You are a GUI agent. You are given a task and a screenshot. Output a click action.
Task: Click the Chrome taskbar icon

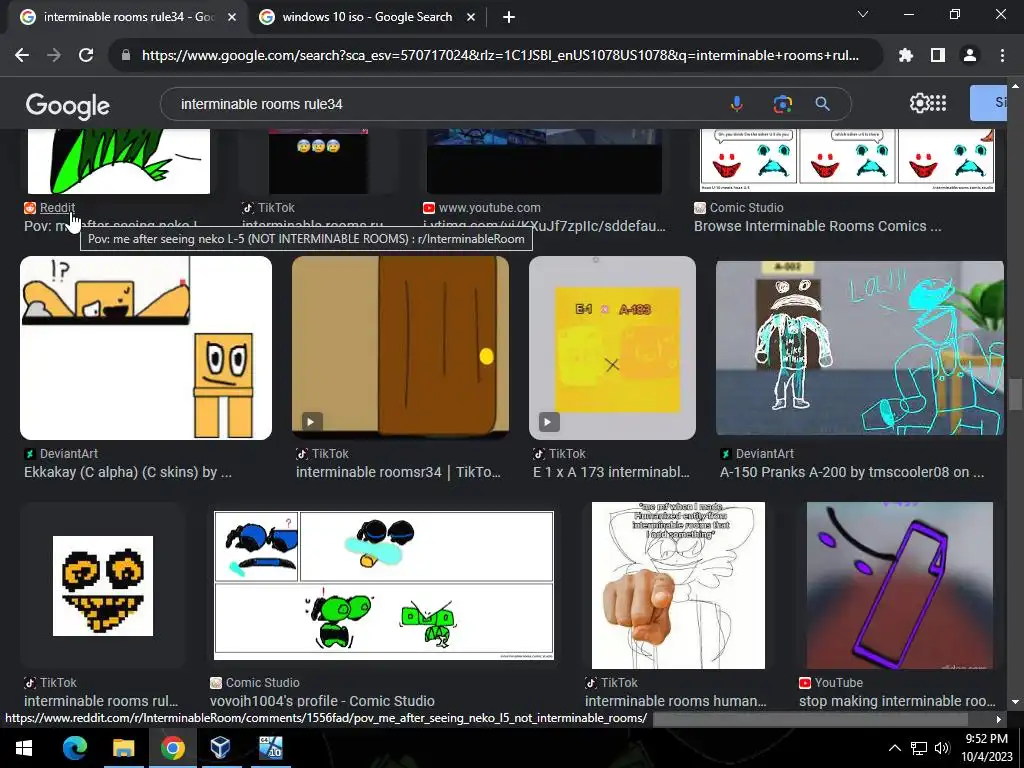pyautogui.click(x=172, y=748)
